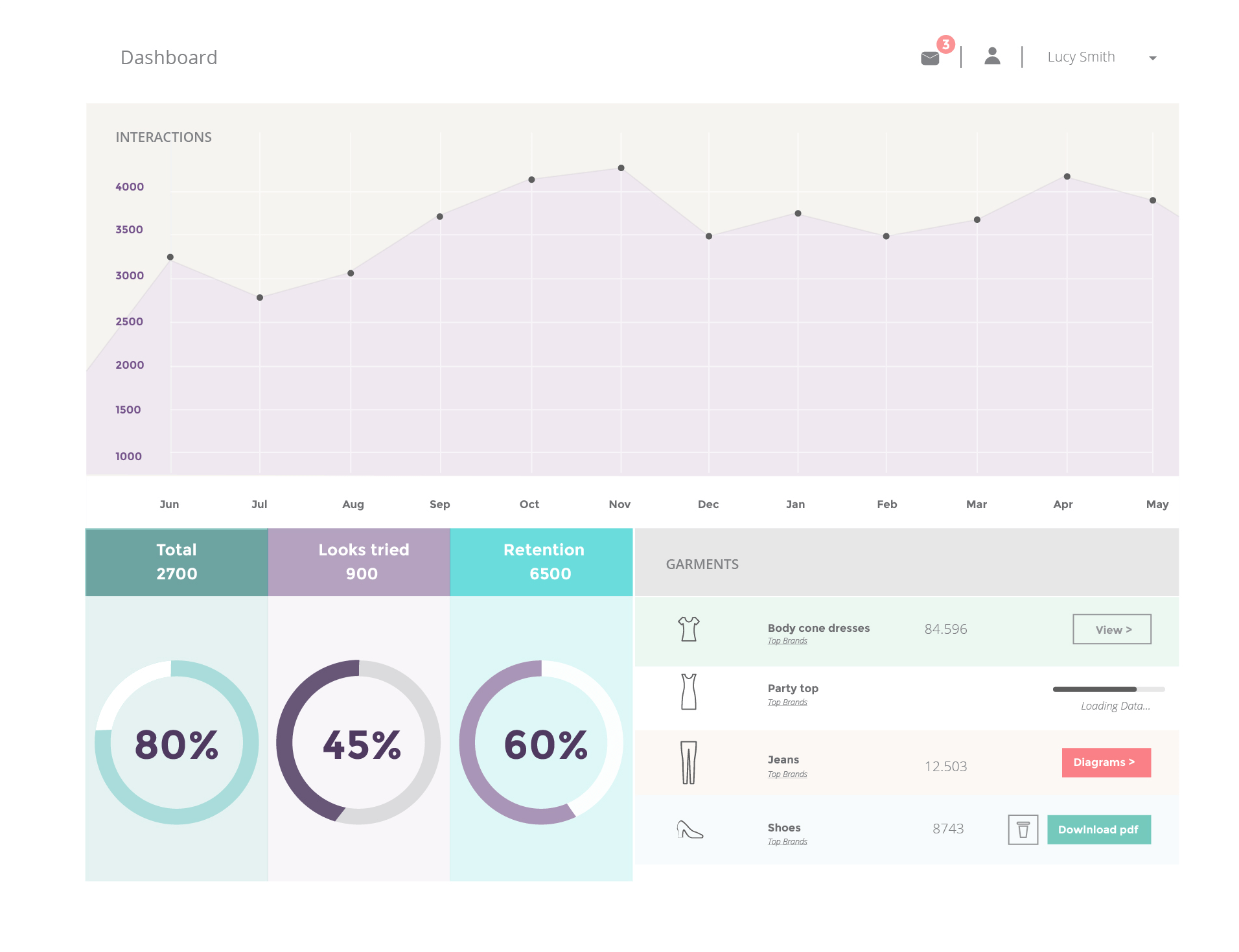
Task: Select the dress icon next to Party top
Action: click(689, 691)
